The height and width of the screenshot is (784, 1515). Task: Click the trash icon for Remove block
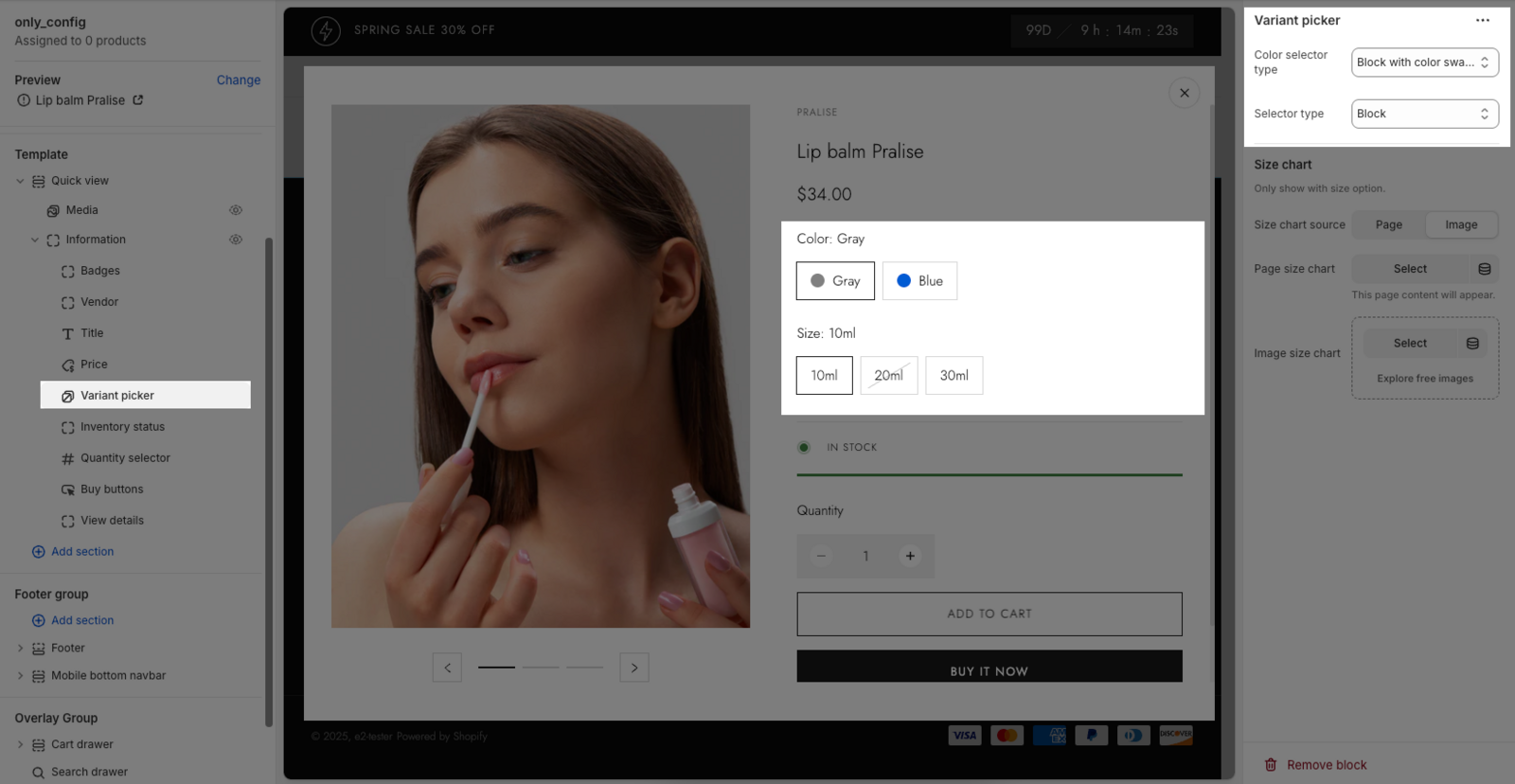coord(1271,765)
